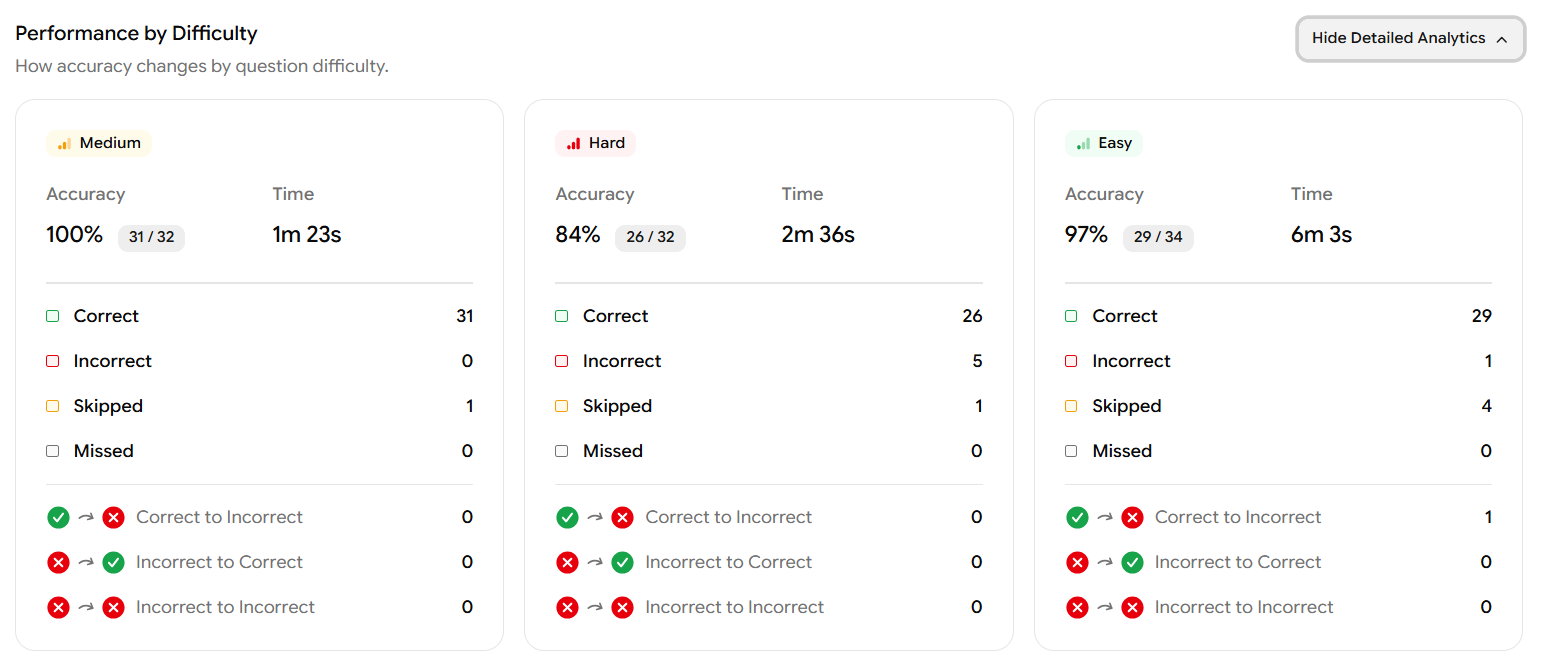Collapse analytics using the chevron arrow
Screen dimensions: 1553x666
click(1501, 39)
